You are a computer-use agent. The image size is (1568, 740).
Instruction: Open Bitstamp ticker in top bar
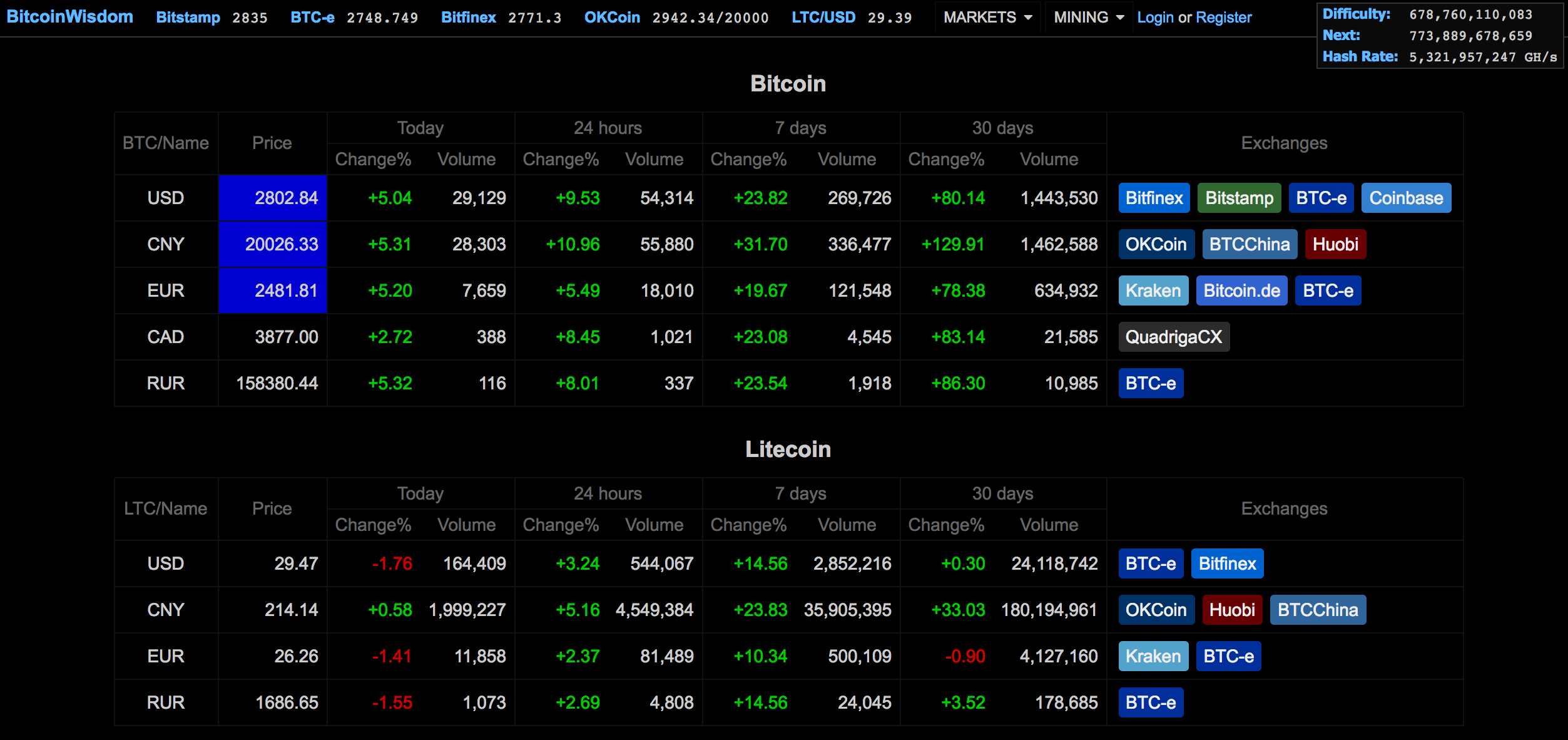[188, 18]
